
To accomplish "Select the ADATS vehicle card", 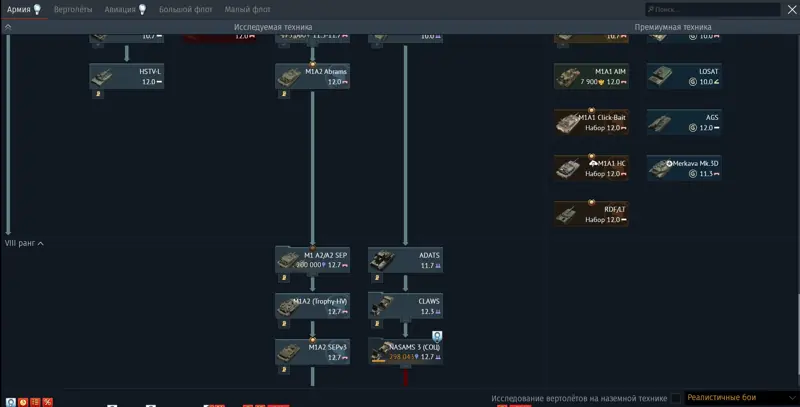I will coord(405,260).
